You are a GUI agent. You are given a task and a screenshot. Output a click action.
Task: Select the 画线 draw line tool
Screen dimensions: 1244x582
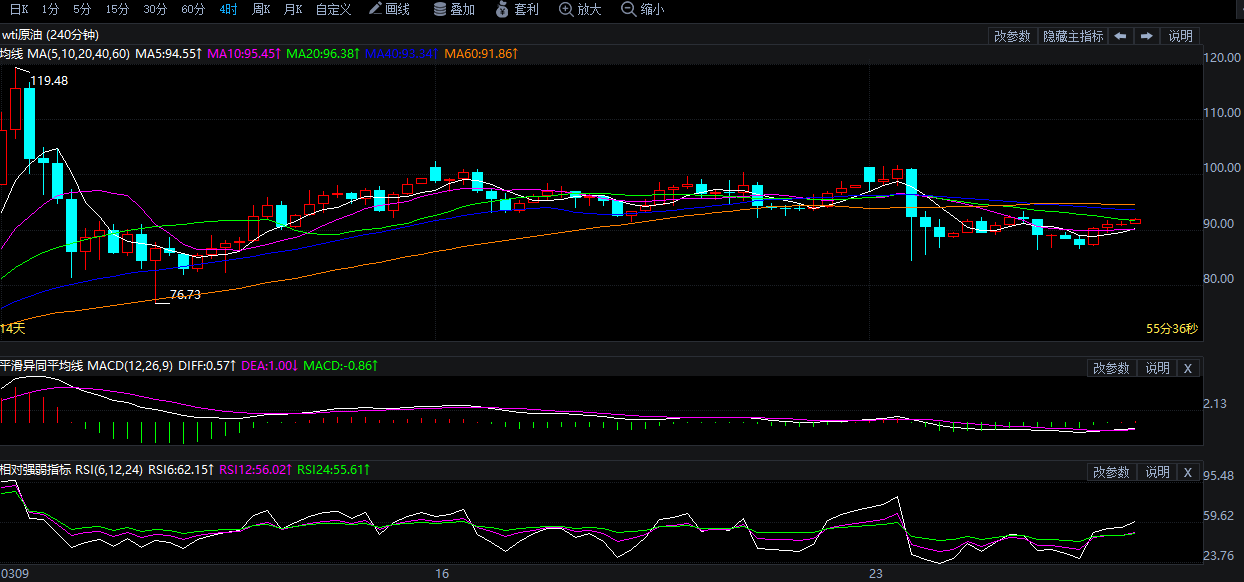coord(389,10)
